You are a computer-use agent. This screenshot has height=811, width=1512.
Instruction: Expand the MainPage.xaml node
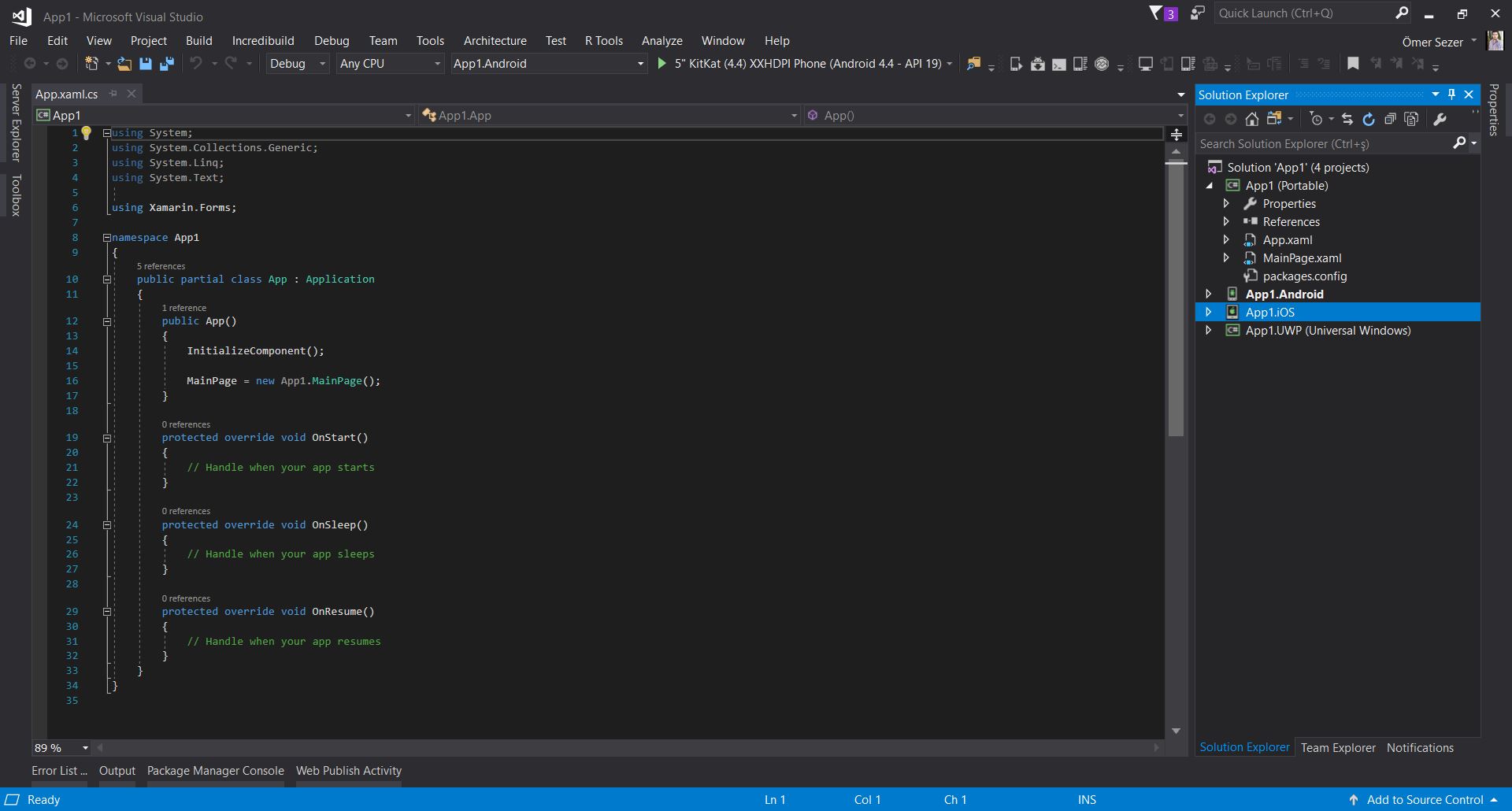point(1226,257)
